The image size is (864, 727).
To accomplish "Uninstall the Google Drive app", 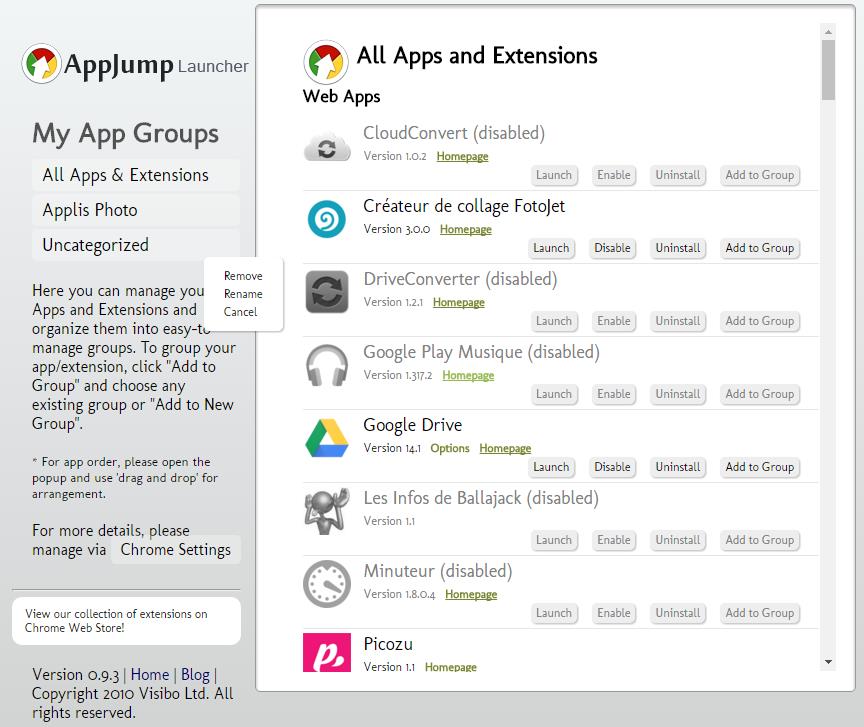I will coord(678,467).
